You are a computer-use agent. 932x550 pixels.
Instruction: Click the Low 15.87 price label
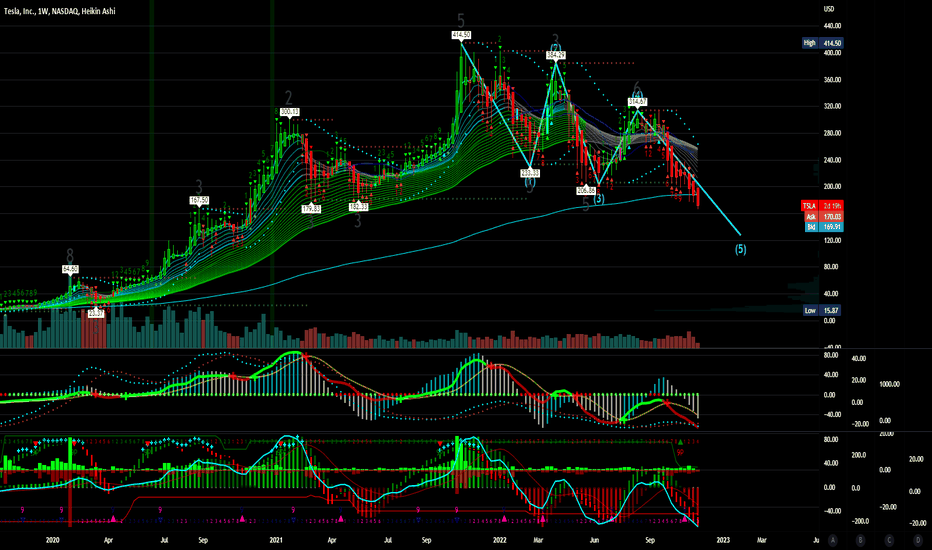click(x=822, y=310)
